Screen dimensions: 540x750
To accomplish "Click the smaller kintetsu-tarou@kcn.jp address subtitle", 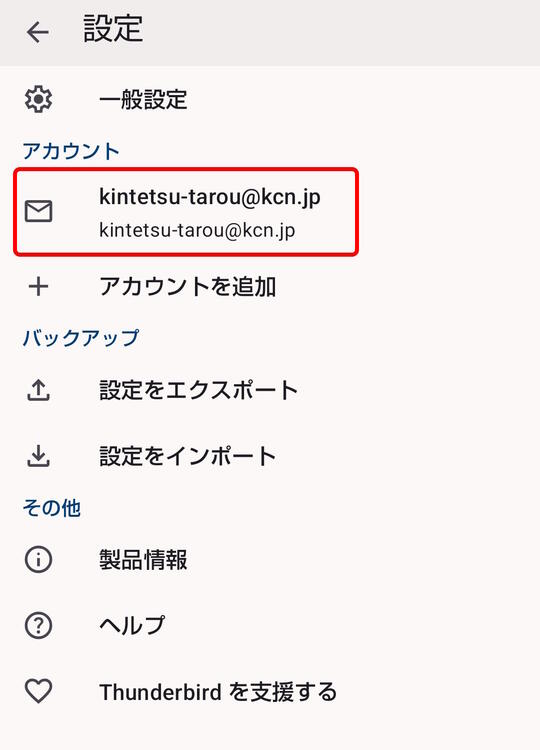I will pos(197,231).
